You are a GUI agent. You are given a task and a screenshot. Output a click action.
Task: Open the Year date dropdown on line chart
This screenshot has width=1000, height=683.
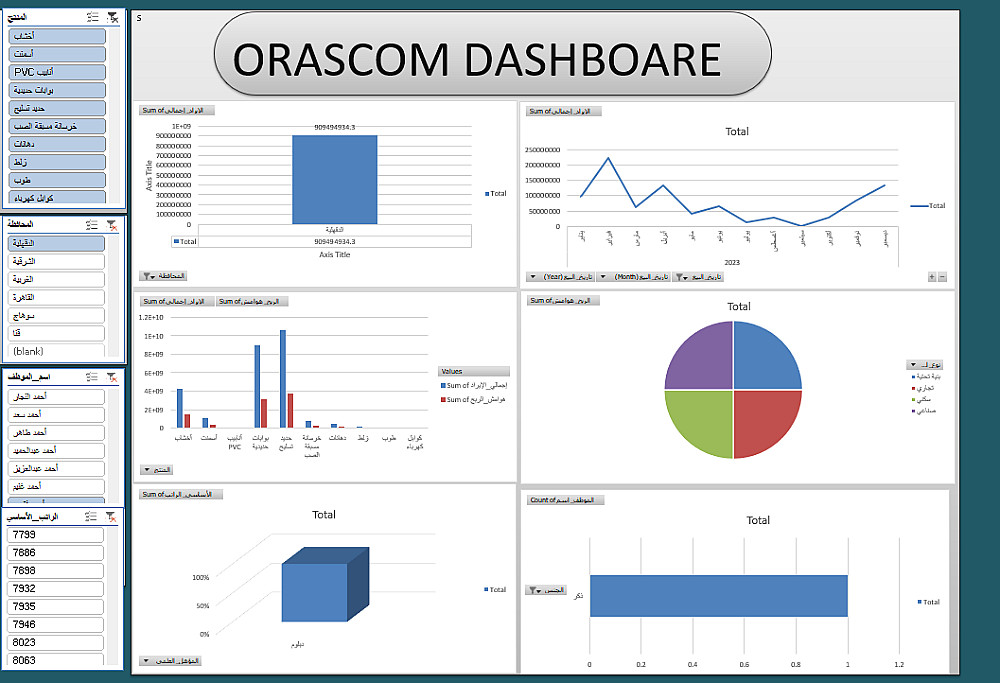pos(561,277)
